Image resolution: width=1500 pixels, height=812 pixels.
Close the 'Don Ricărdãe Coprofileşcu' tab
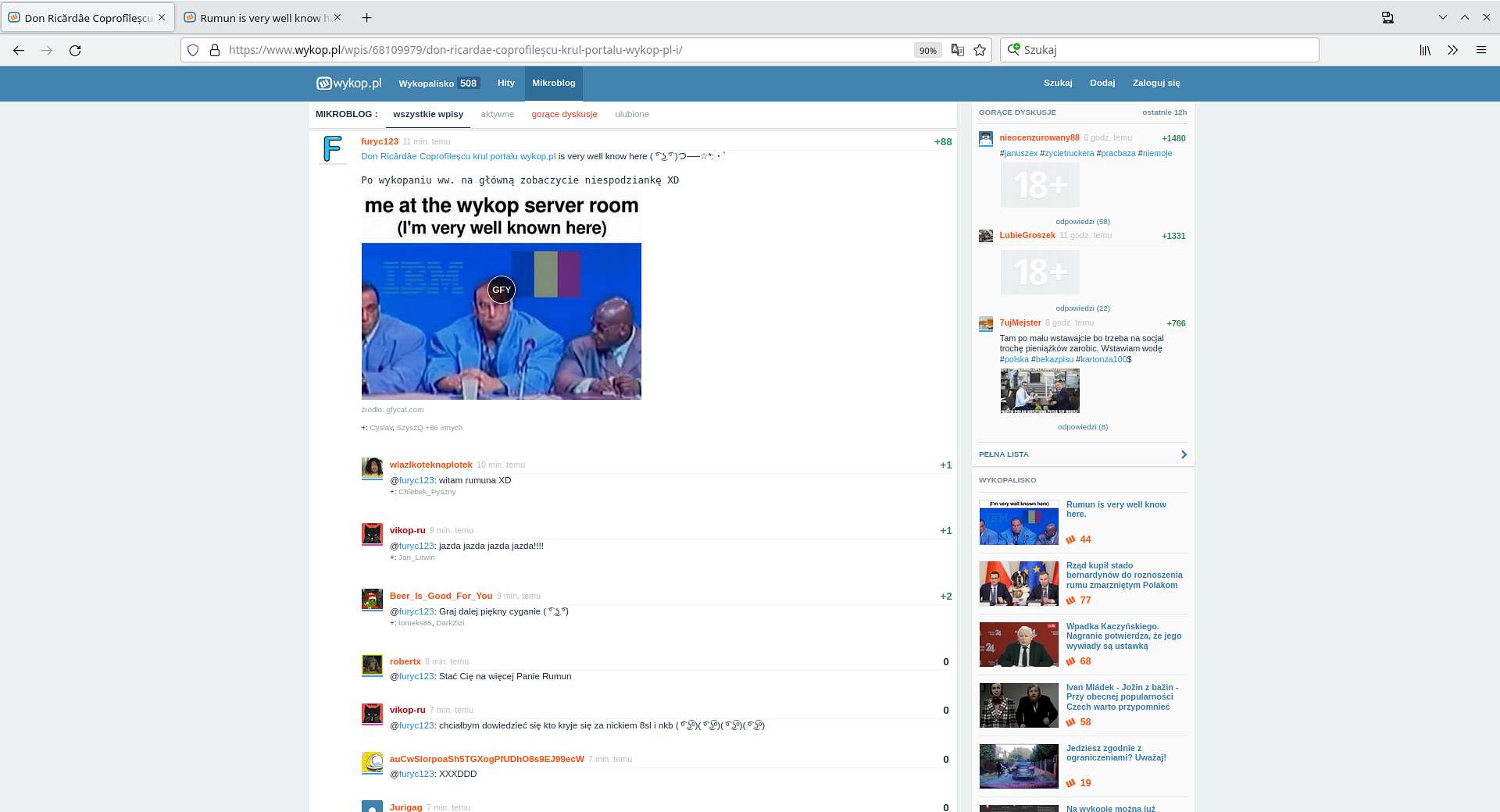(x=162, y=17)
